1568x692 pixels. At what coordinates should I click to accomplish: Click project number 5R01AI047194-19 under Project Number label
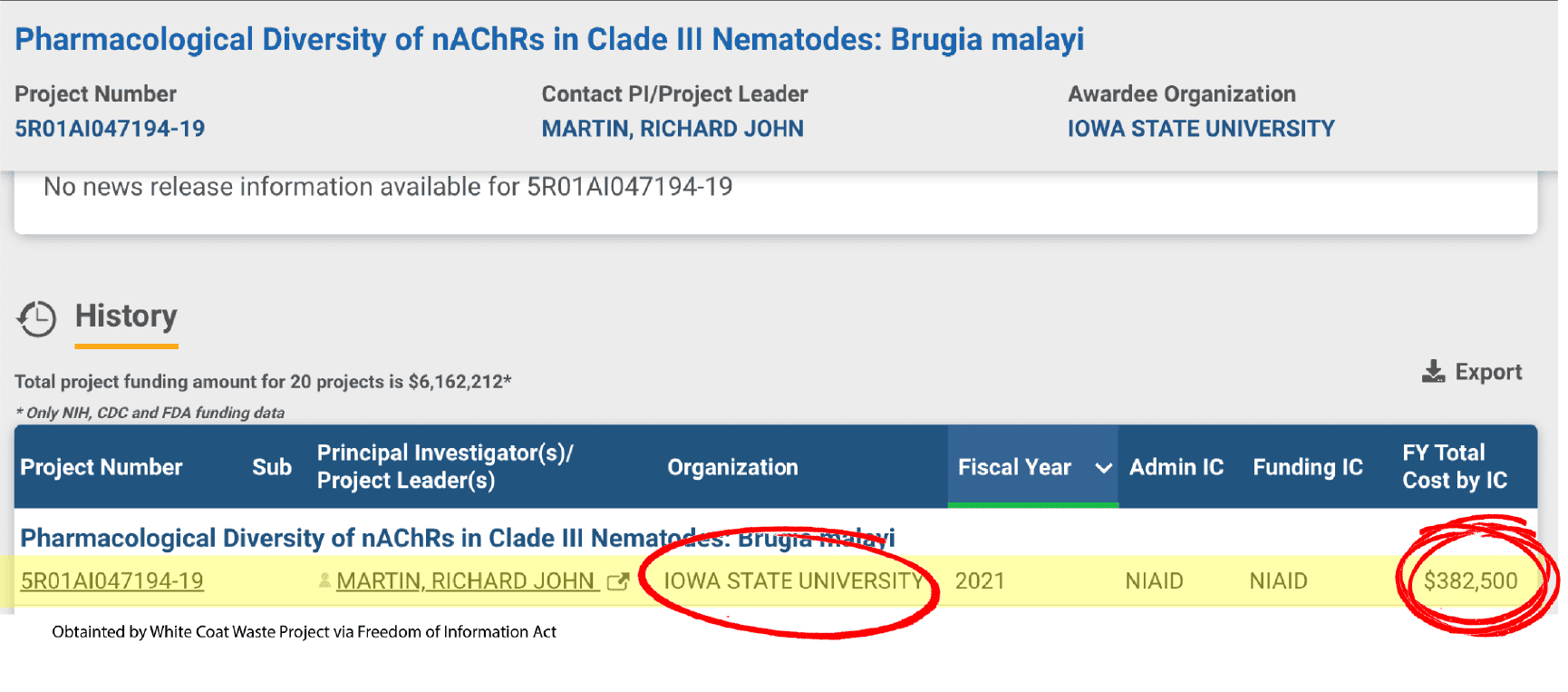click(x=110, y=129)
